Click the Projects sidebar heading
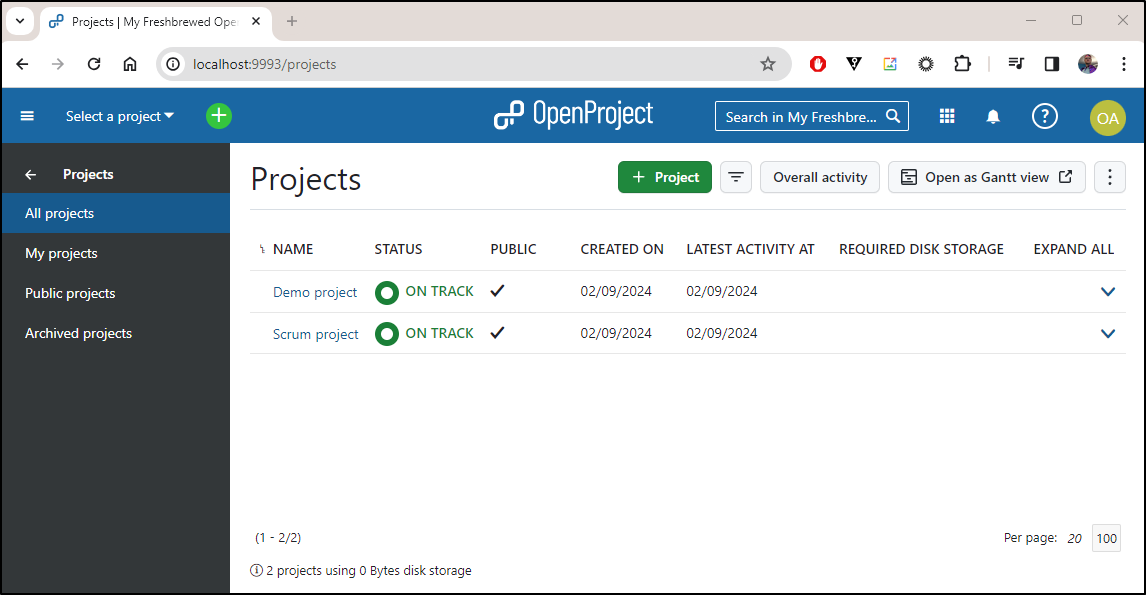The height and width of the screenshot is (595, 1146). pyautogui.click(x=88, y=175)
